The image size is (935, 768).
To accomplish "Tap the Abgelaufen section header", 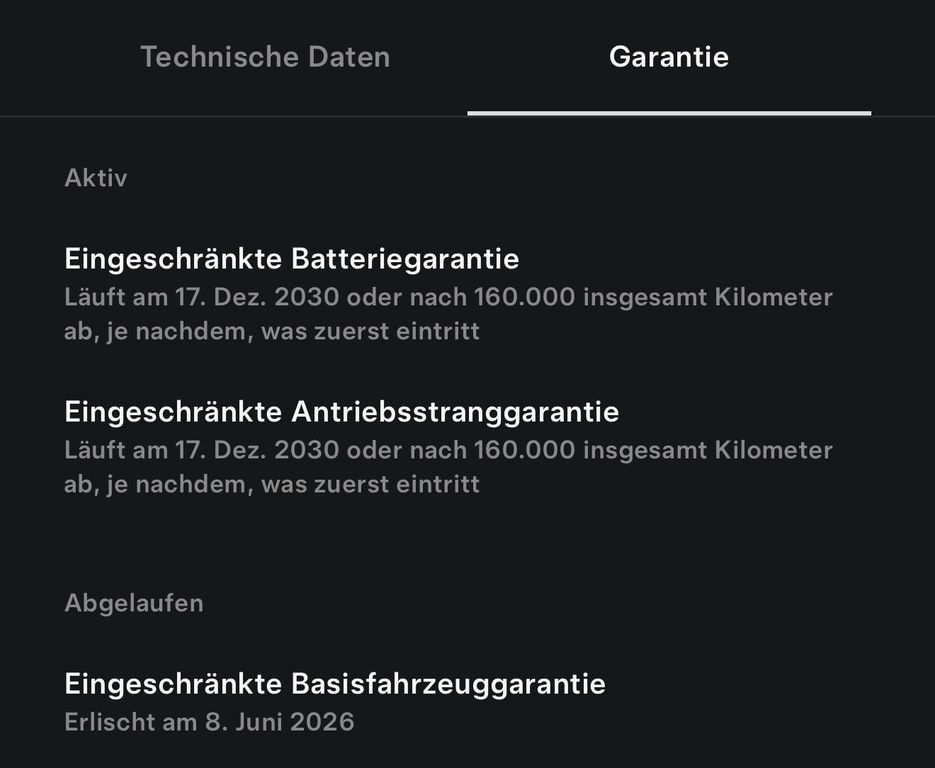I will click(134, 603).
